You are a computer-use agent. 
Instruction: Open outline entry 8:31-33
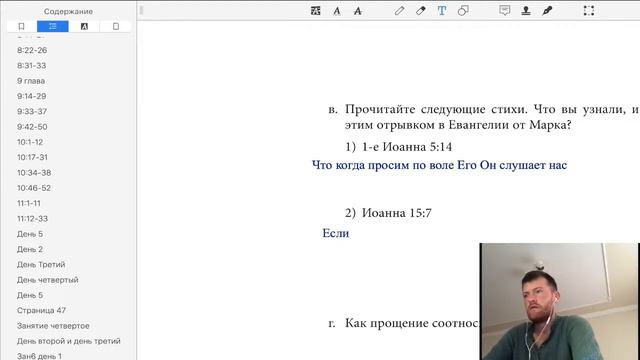[x=31, y=66]
